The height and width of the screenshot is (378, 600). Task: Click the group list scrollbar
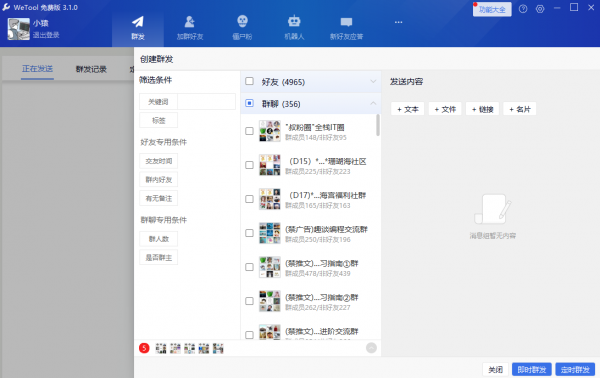click(378, 125)
